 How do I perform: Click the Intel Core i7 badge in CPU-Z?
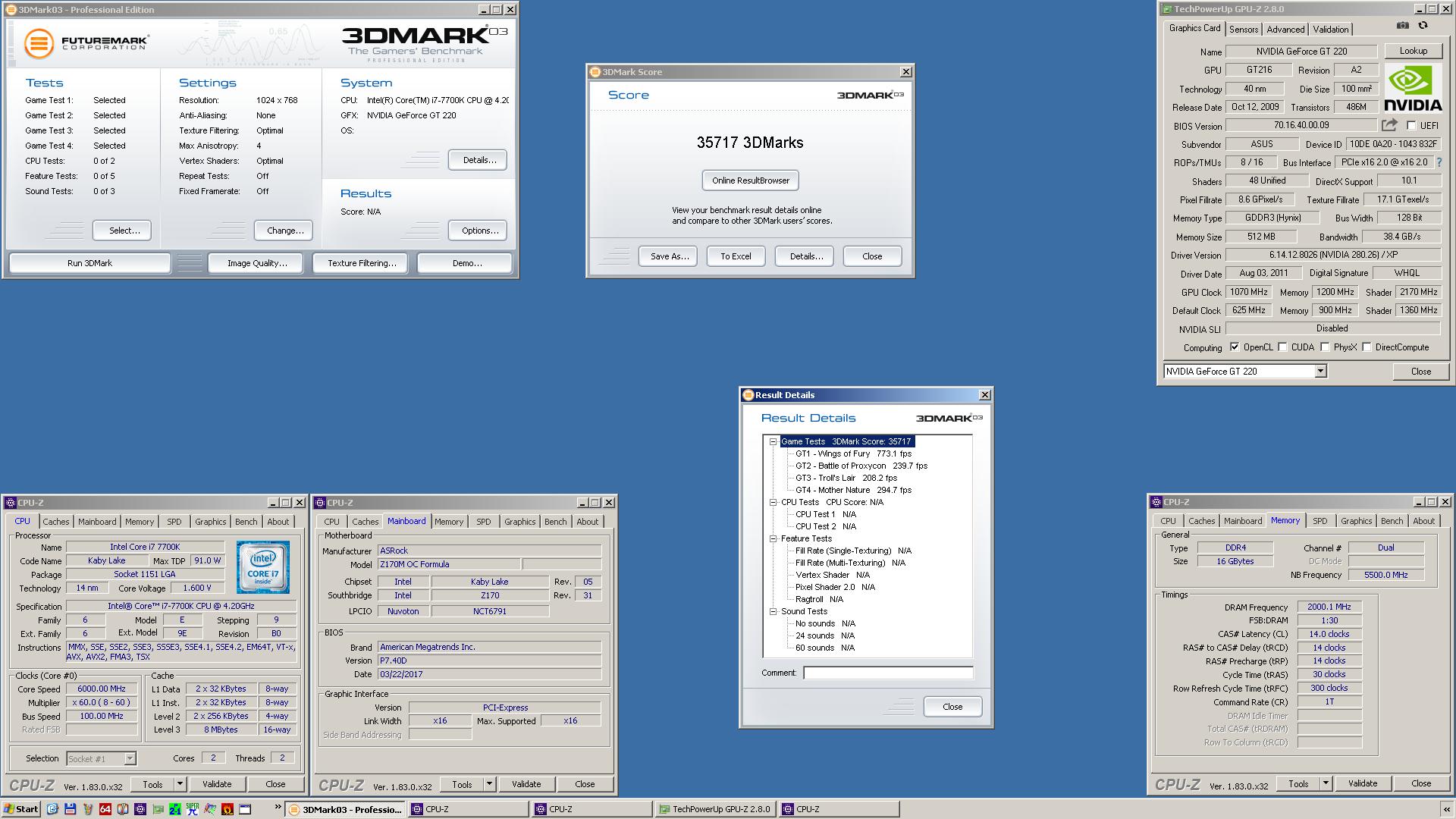coord(262,566)
